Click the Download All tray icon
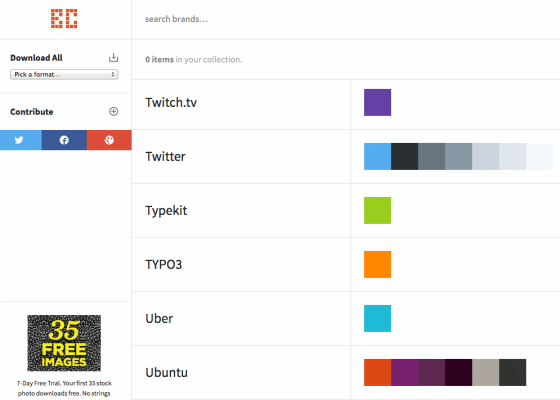Viewport: 560px width, 400px height. click(x=113, y=58)
